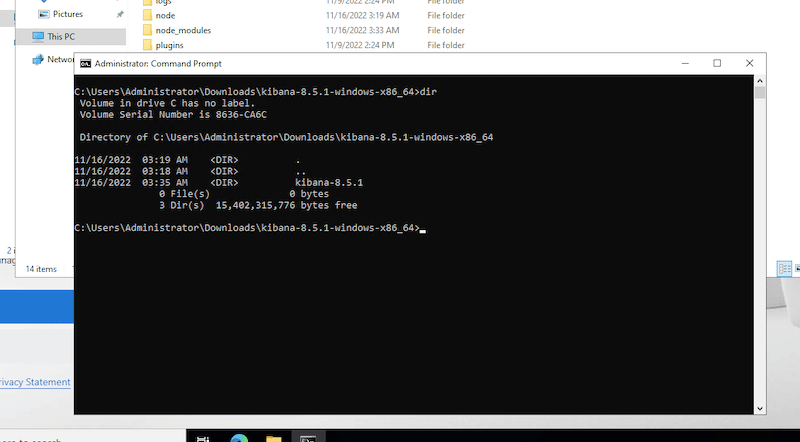Click the Pictures folder icon in sidebar
Screen dimensions: 800x442
click(x=44, y=14)
